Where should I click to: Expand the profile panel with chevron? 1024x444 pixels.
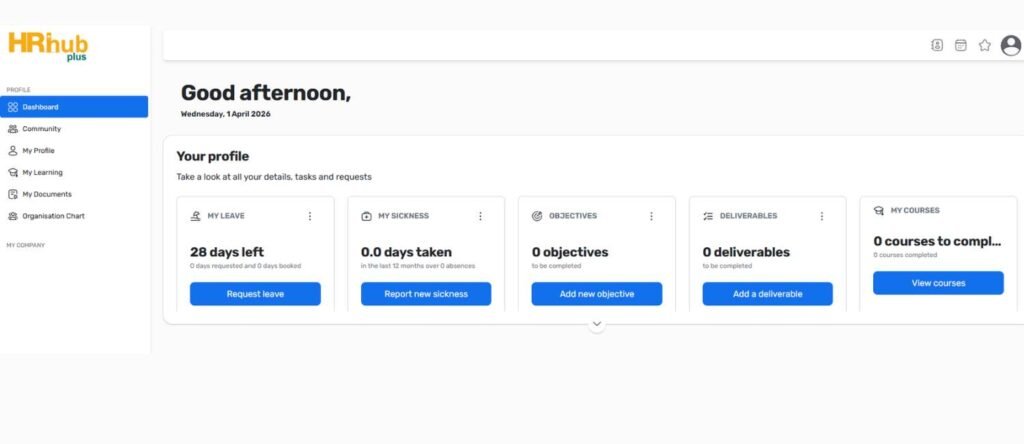click(x=597, y=324)
